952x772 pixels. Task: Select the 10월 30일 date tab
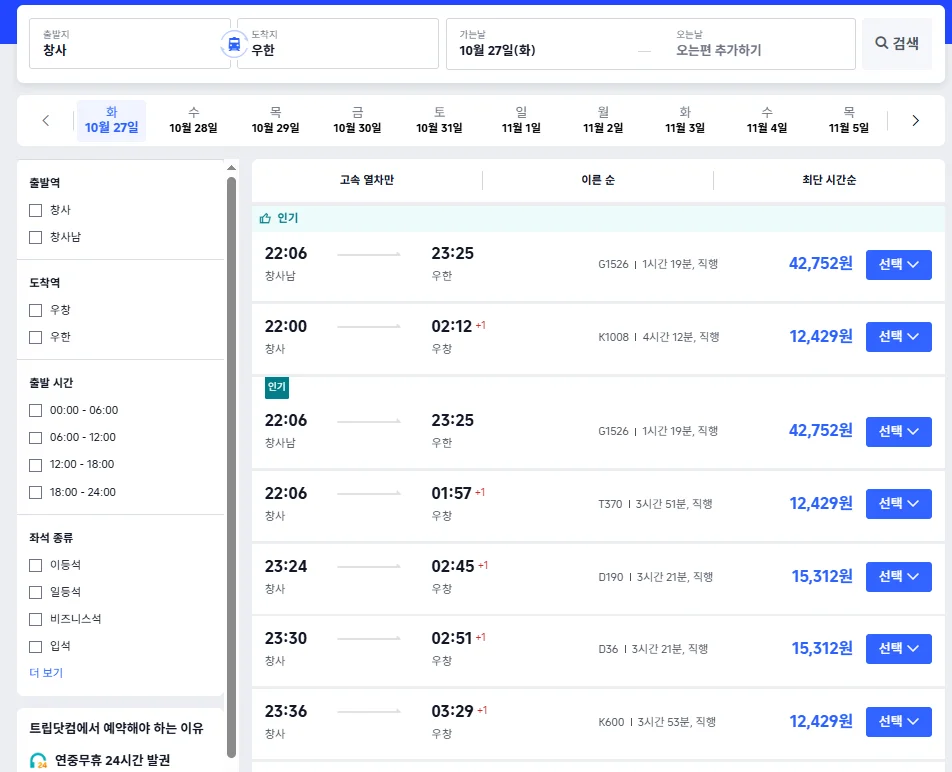[x=357, y=120]
